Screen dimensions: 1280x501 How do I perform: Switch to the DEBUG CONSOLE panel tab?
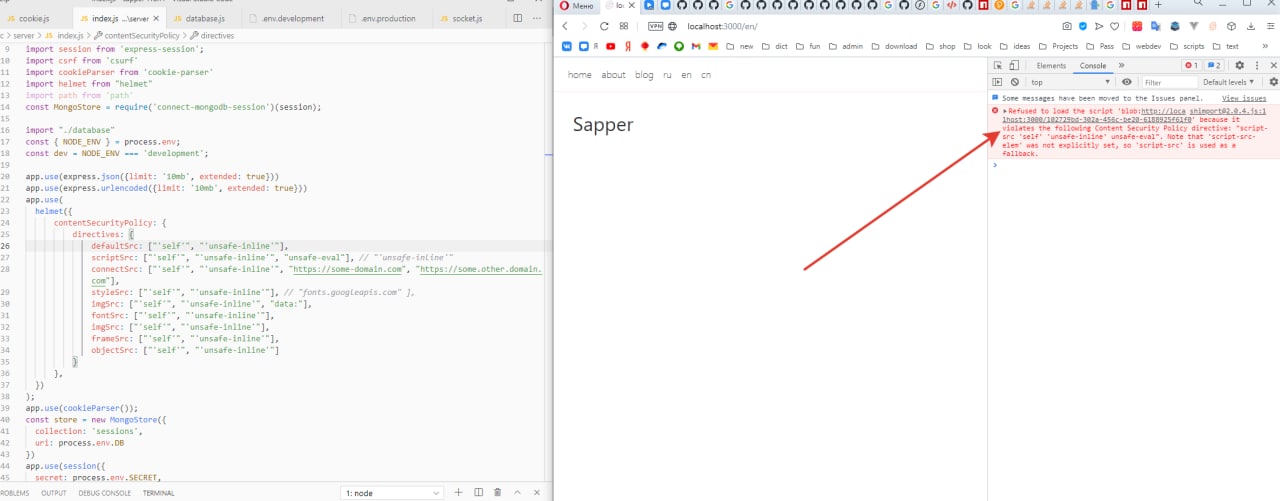[x=105, y=493]
